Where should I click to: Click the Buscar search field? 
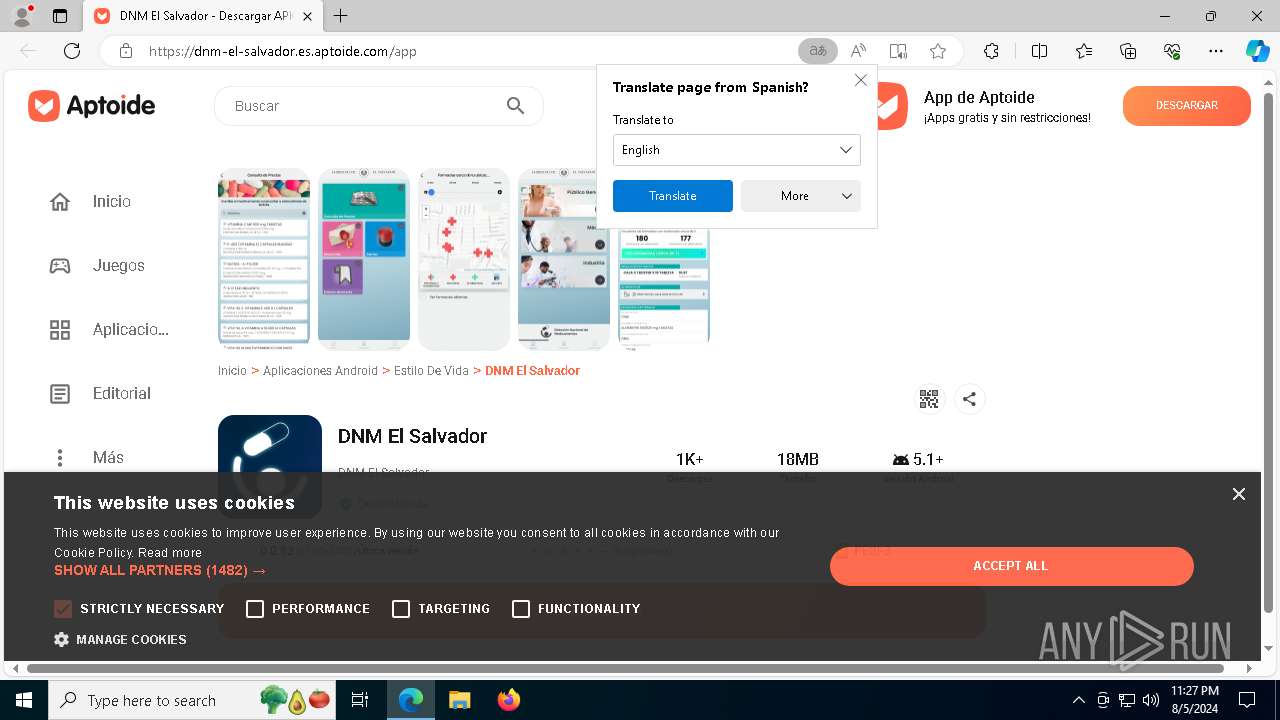379,106
